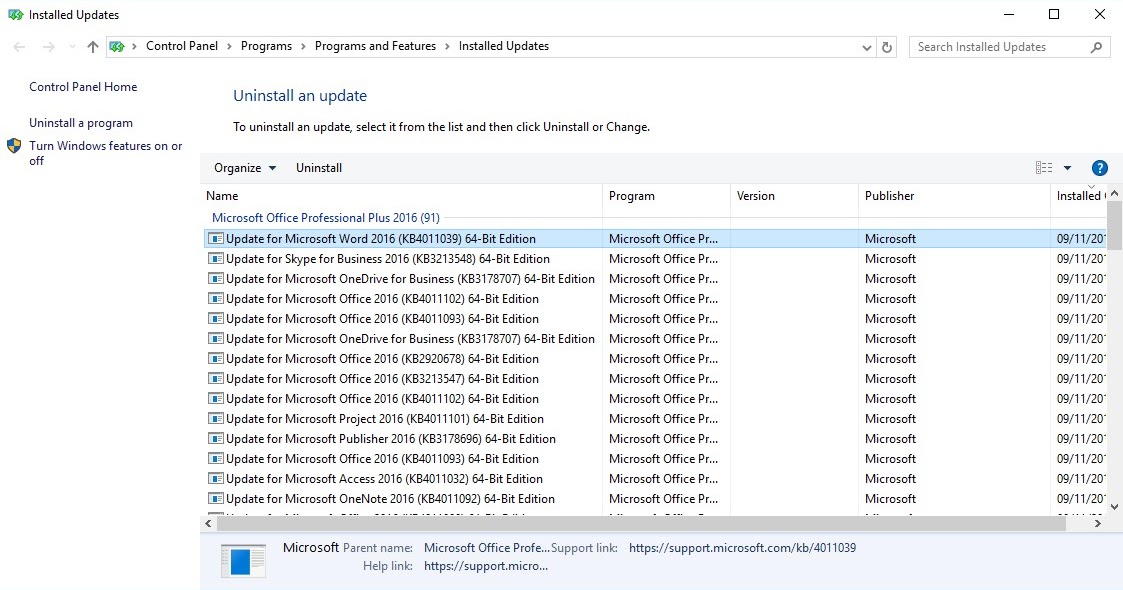Select Update for Microsoft OneNote 2016 (KB4011092)
This screenshot has width=1123, height=590.
coord(390,499)
